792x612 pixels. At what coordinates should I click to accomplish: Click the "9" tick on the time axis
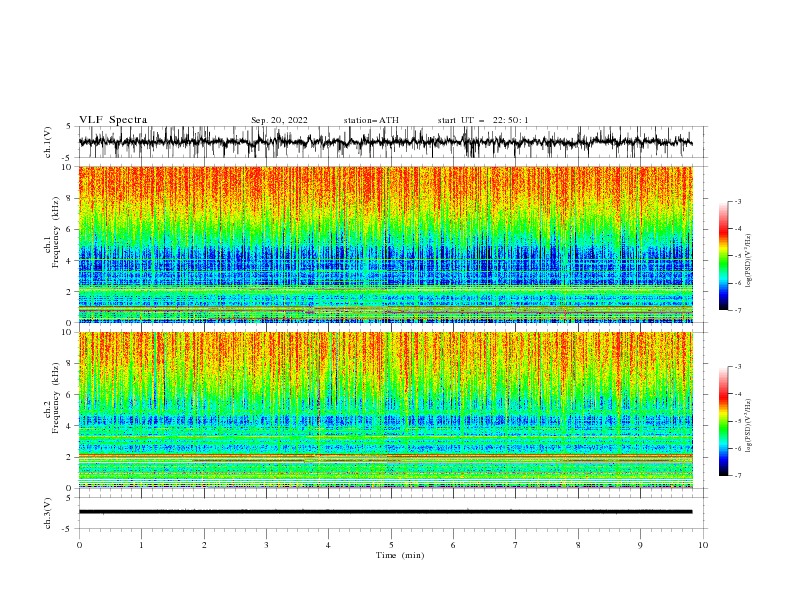coord(640,545)
